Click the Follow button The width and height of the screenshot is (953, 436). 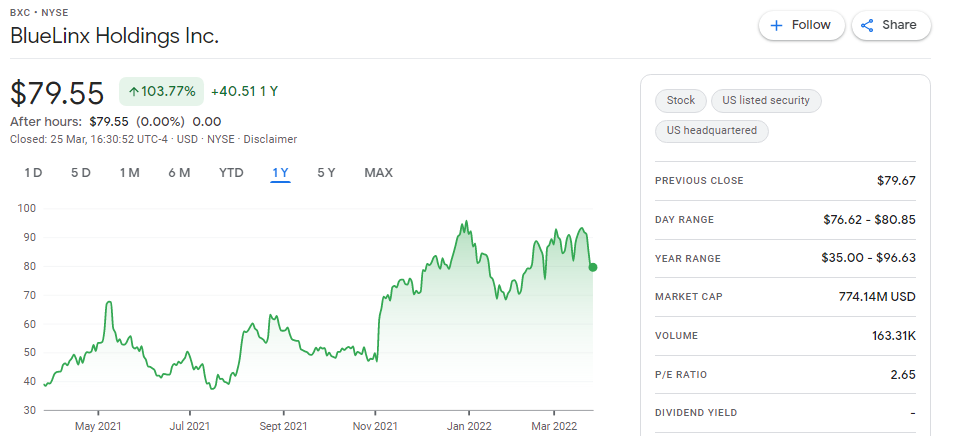click(802, 26)
